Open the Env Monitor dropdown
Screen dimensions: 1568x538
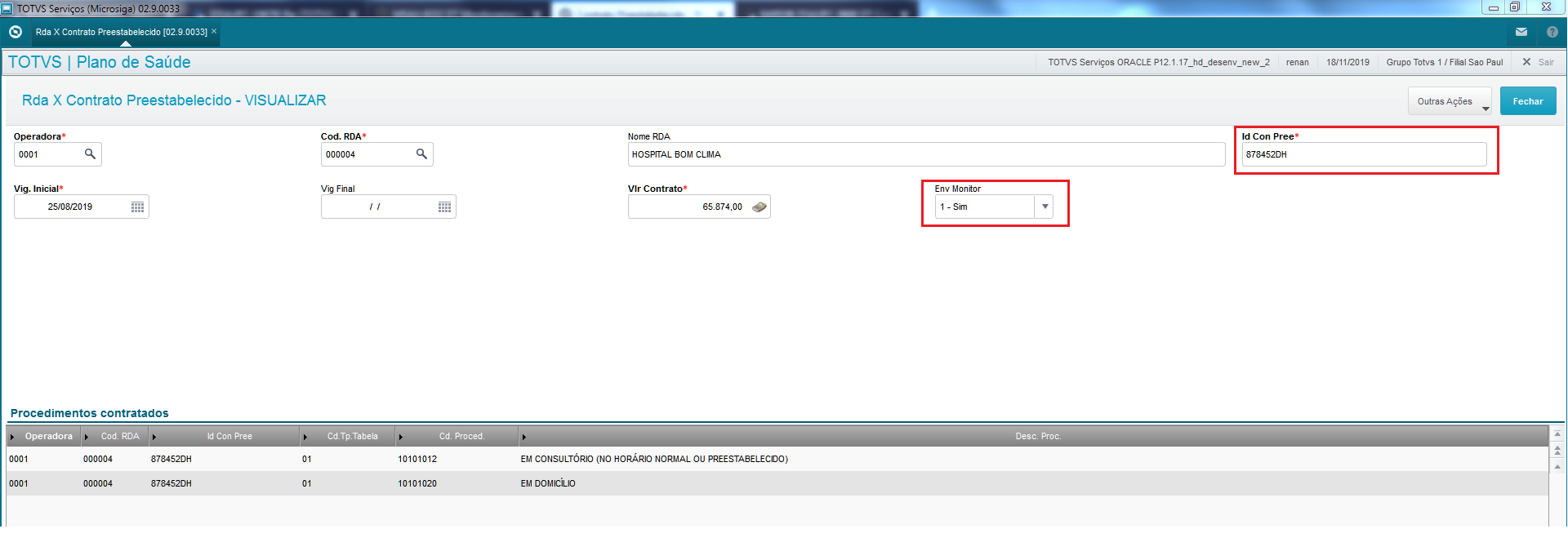coord(1045,207)
